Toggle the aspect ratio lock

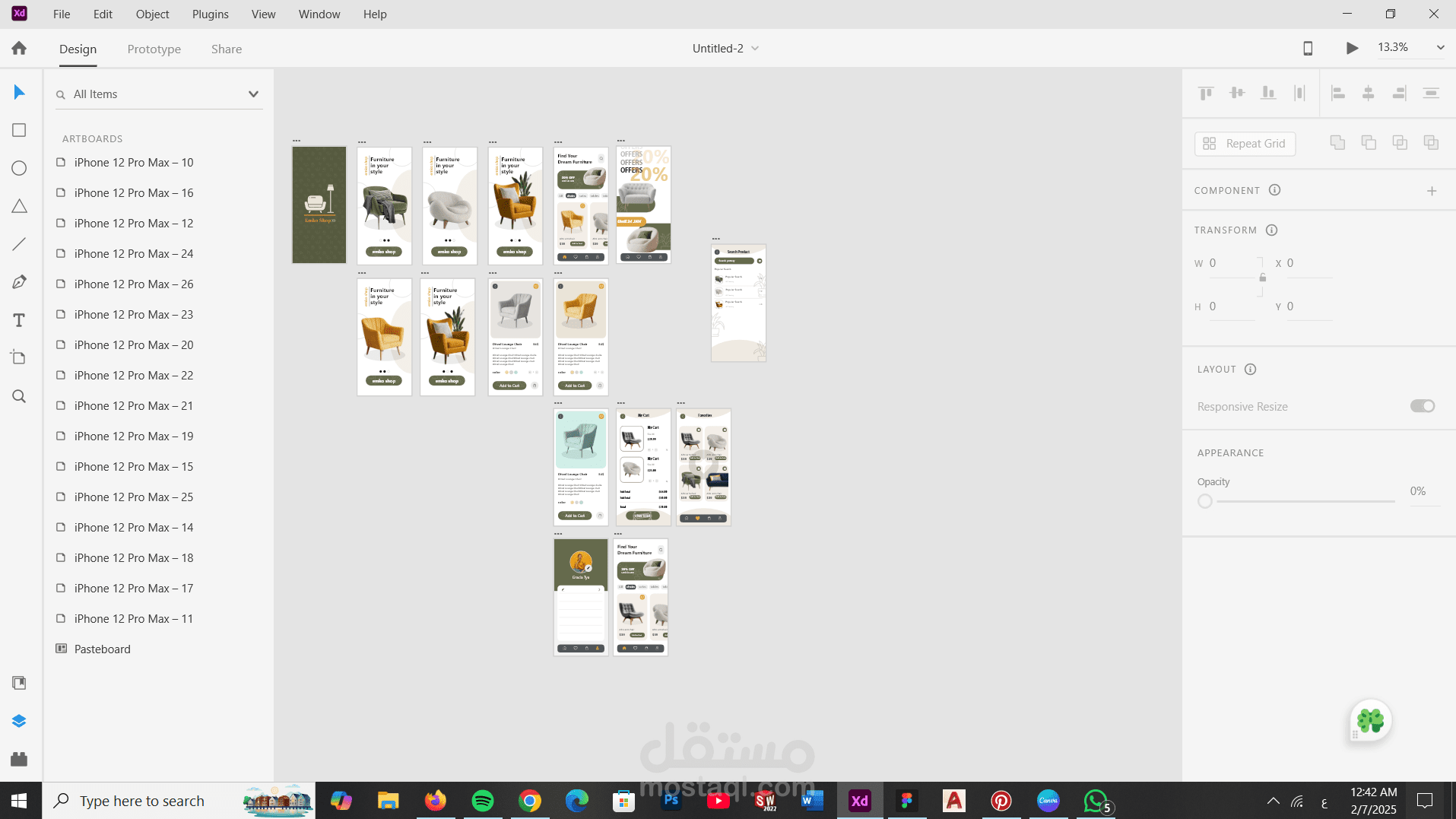1263,278
